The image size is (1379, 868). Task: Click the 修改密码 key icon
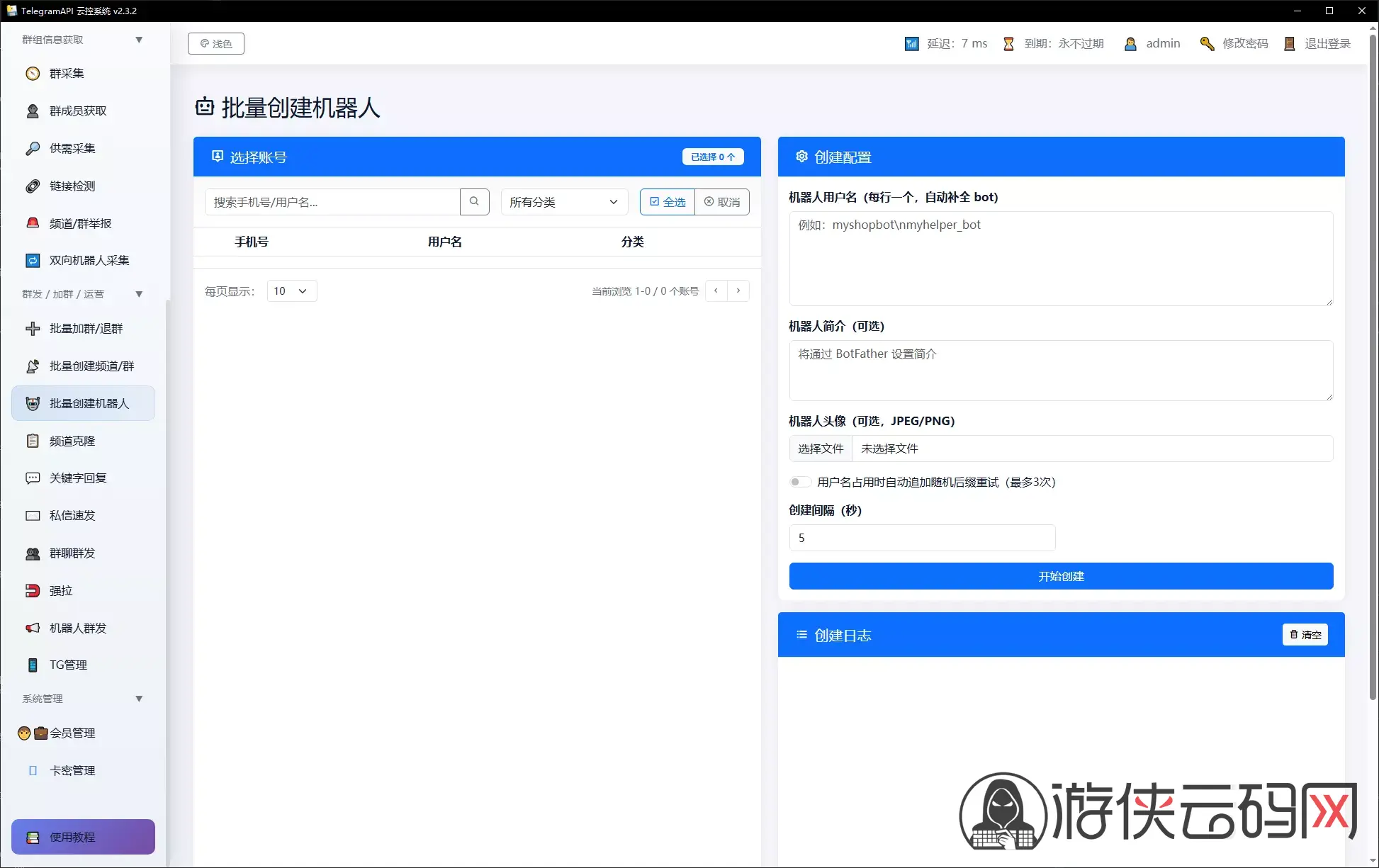click(x=1207, y=44)
